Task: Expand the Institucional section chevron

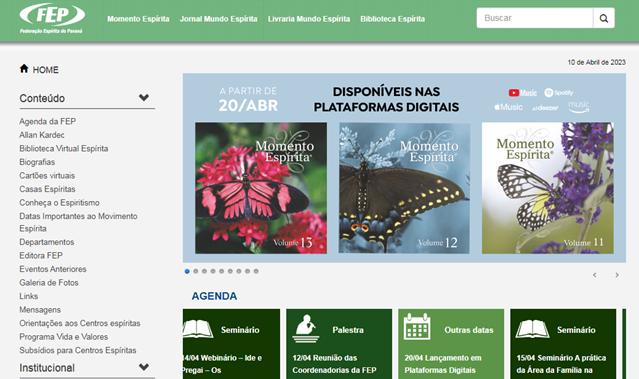Action: click(143, 367)
